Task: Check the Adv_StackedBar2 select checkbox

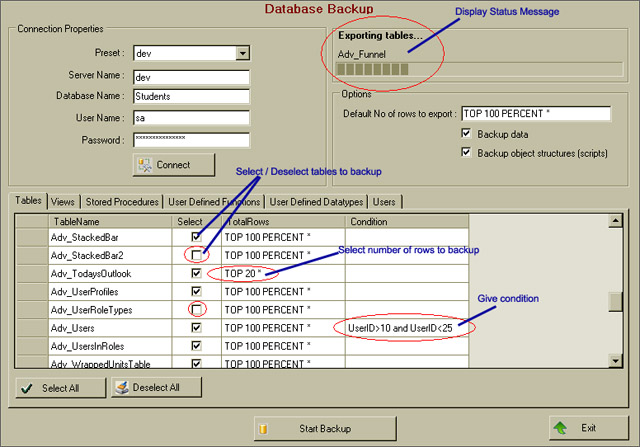Action: tap(197, 255)
